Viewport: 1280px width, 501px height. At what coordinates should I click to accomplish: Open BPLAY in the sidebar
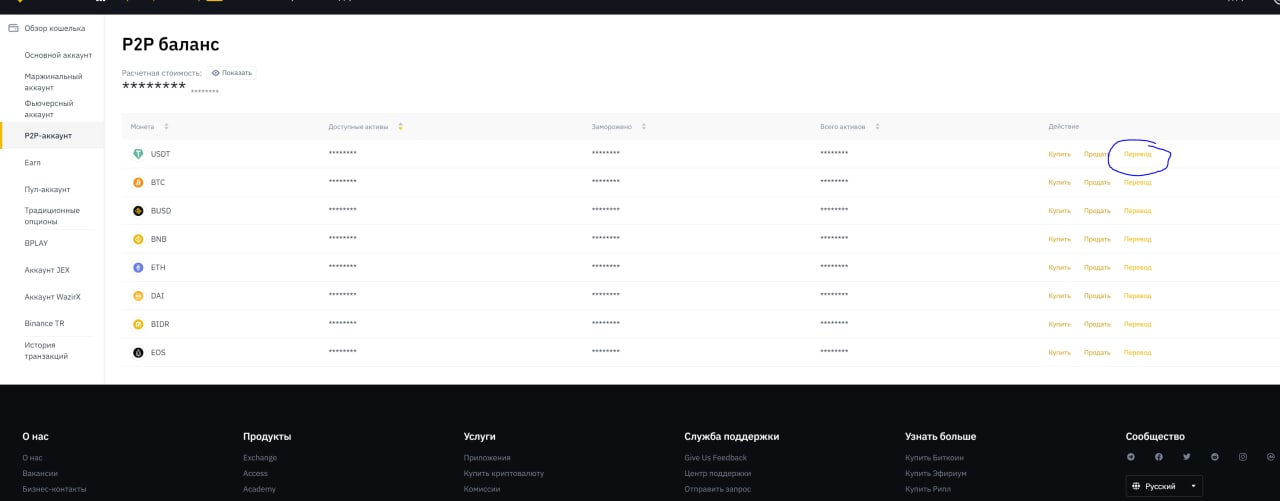pyautogui.click(x=36, y=243)
